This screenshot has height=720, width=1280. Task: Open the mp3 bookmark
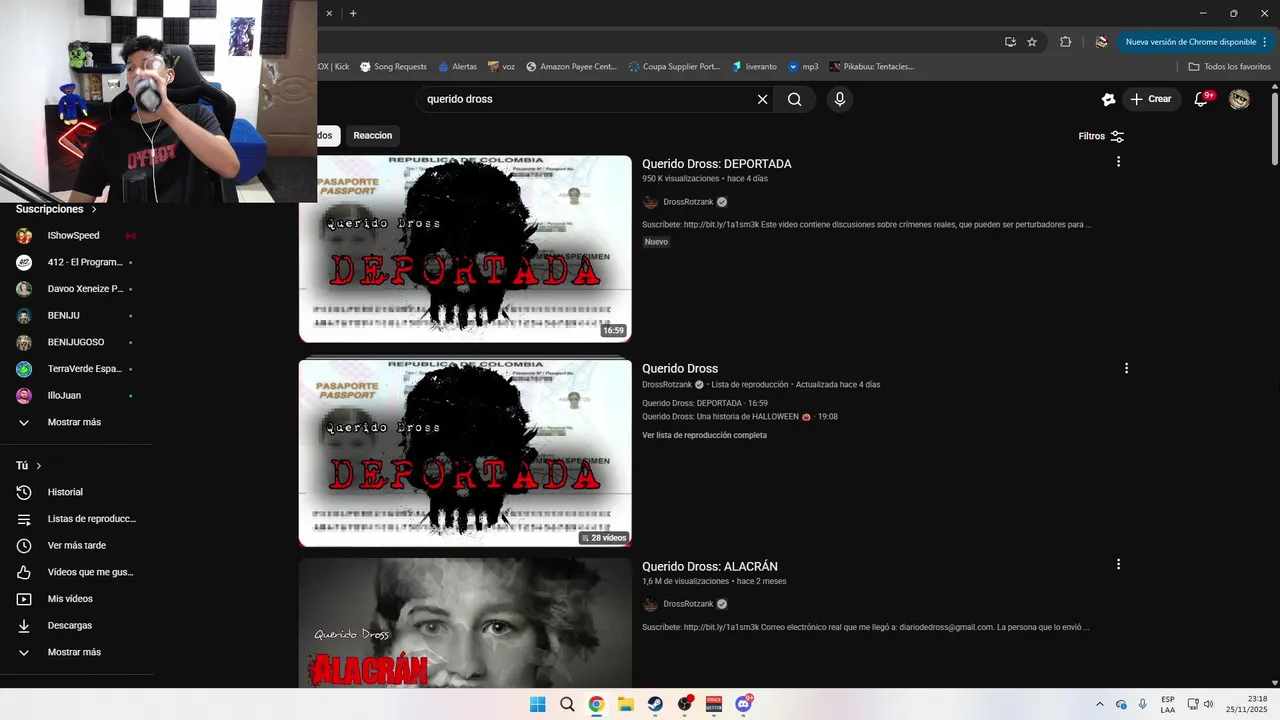[803, 67]
